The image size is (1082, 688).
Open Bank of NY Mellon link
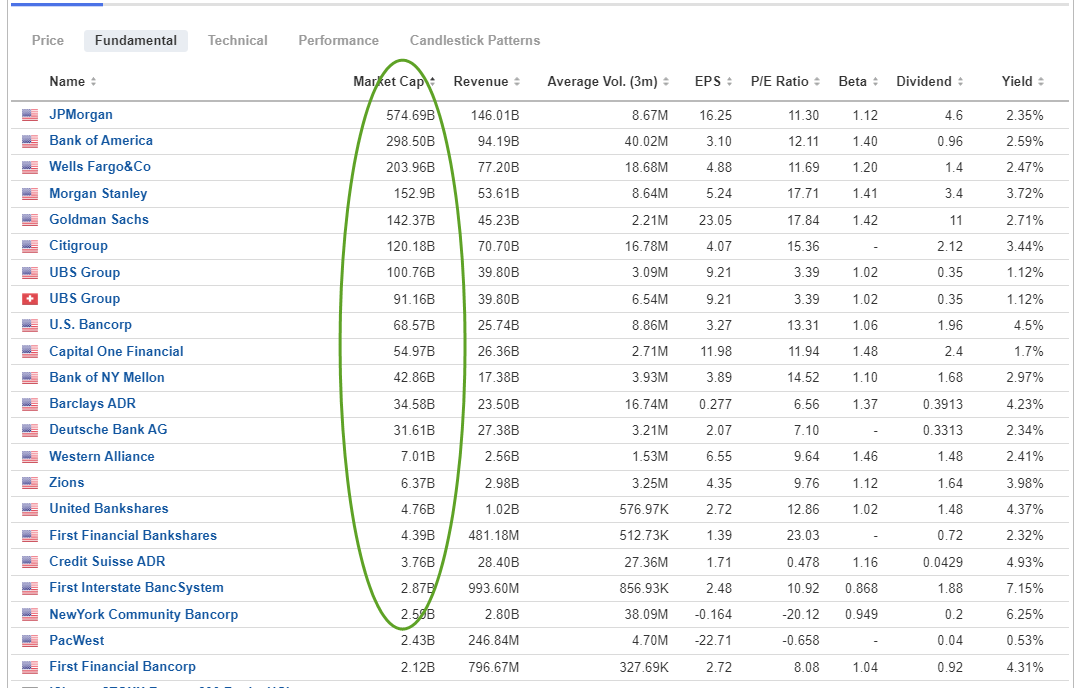pos(107,377)
